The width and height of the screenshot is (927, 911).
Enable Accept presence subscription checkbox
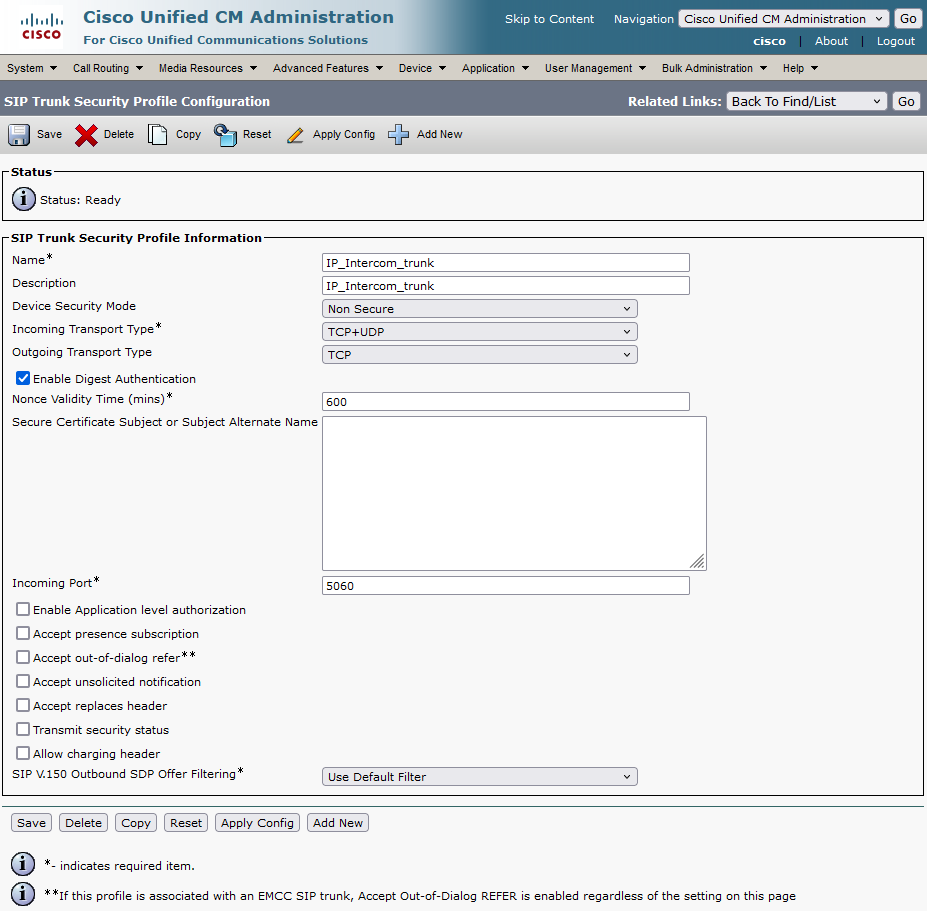23,633
